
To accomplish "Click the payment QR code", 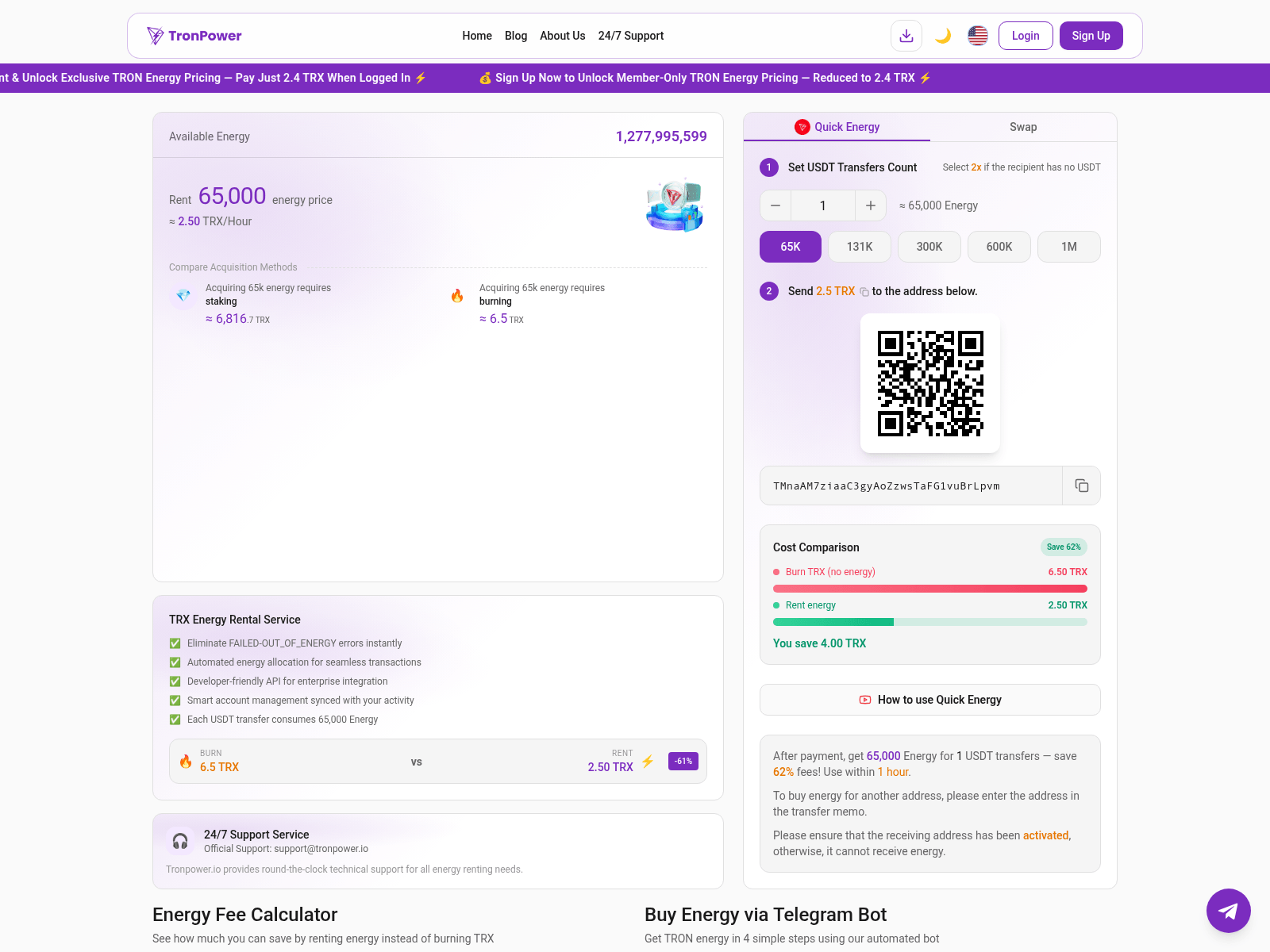I will click(930, 383).
